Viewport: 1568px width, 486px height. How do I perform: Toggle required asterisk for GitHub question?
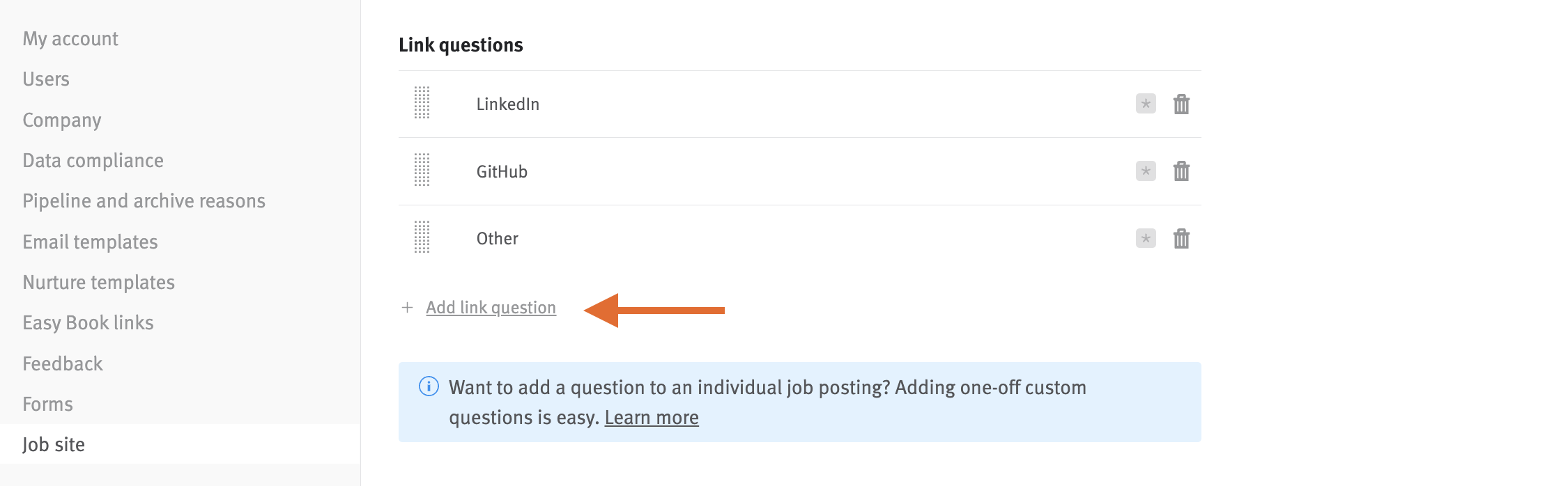pyautogui.click(x=1144, y=171)
